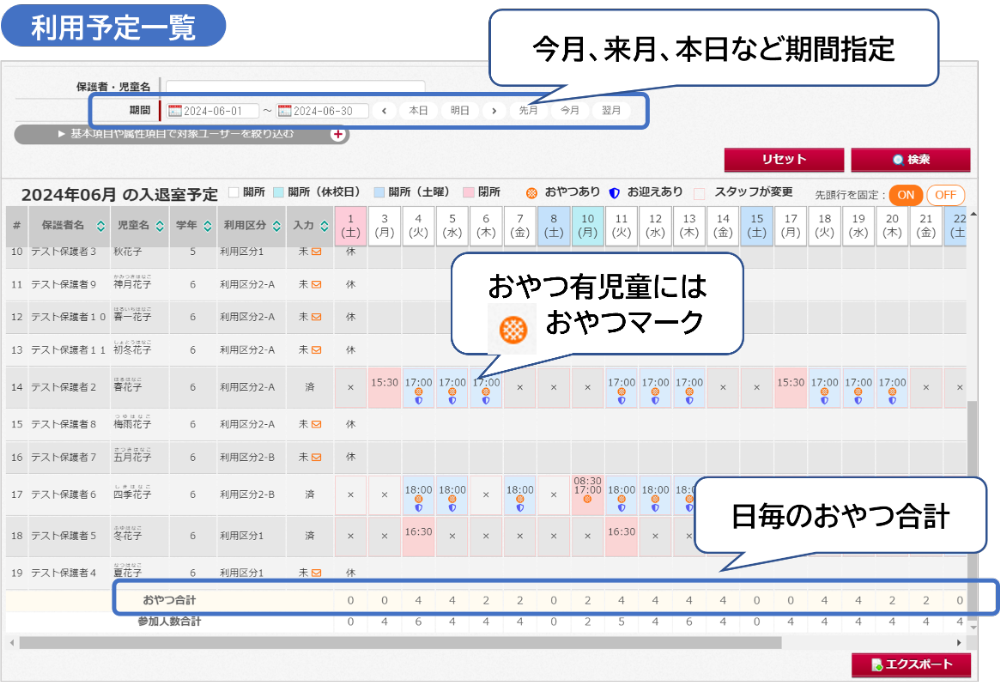Go to next period arrow
The width and height of the screenshot is (1000, 682).
[494, 110]
